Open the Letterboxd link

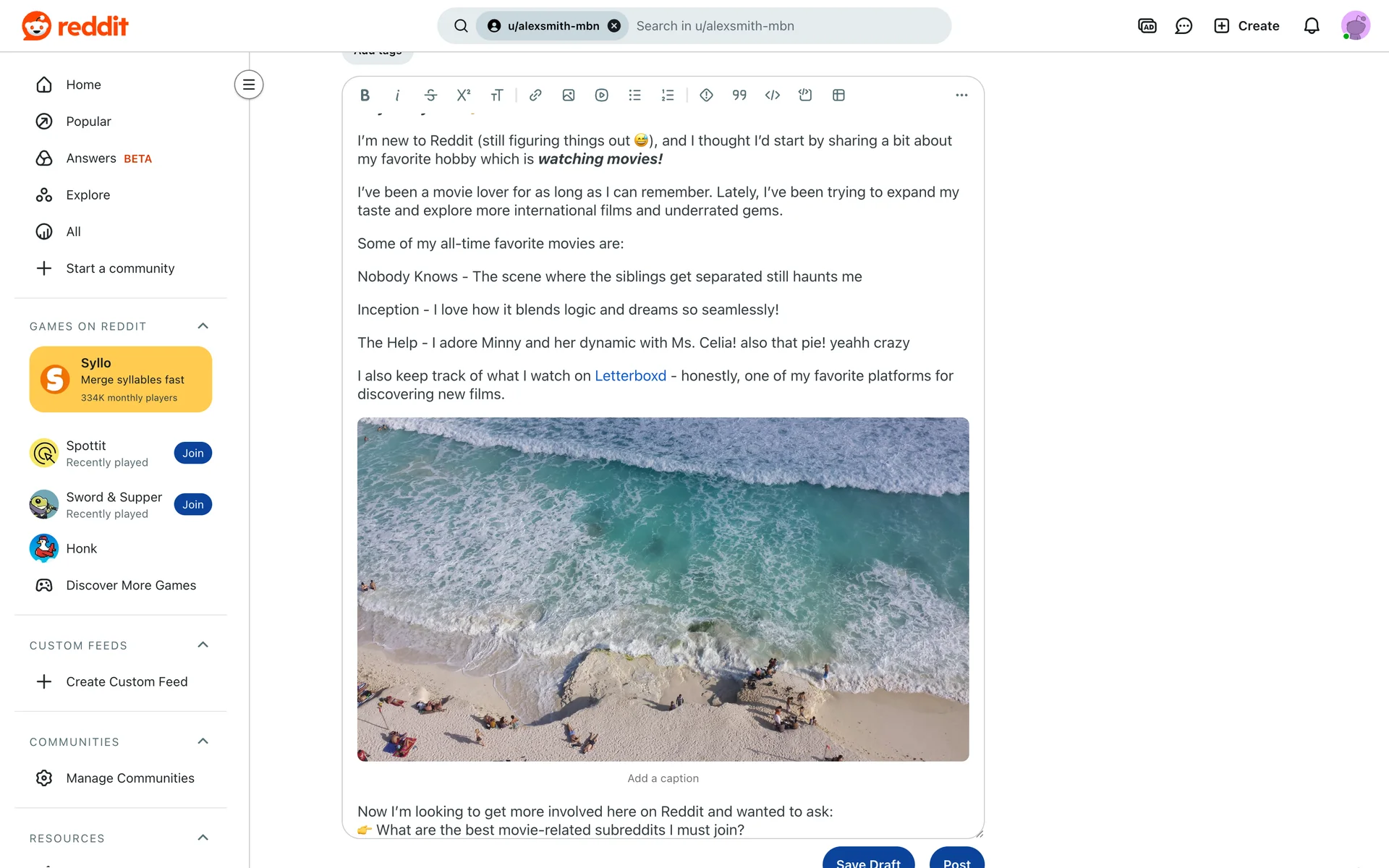[630, 376]
